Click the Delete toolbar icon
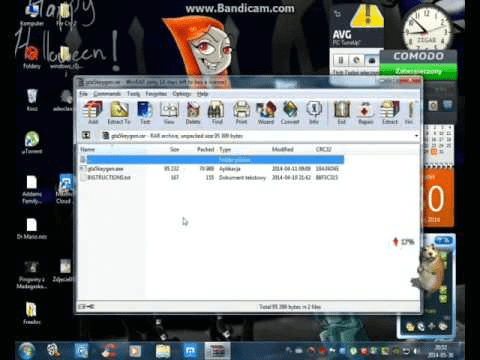This screenshot has width=480, height=360. point(193,113)
